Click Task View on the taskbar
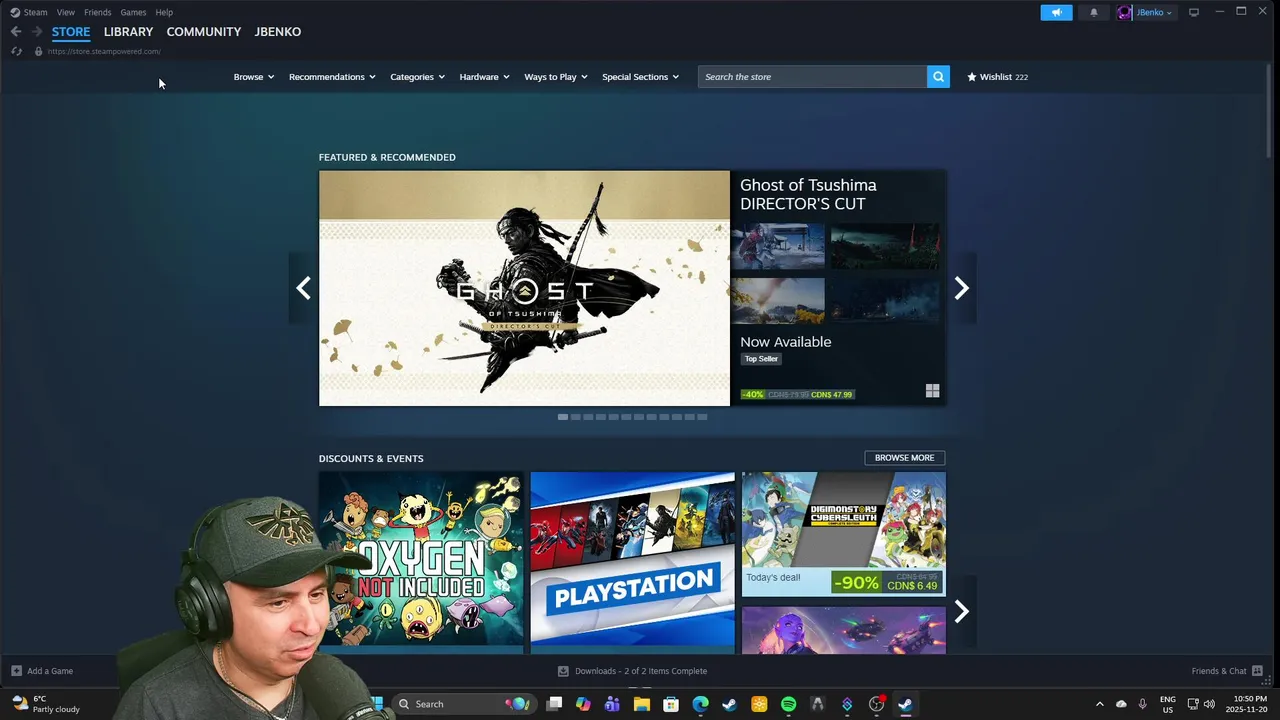The height and width of the screenshot is (720, 1280). pos(554,704)
